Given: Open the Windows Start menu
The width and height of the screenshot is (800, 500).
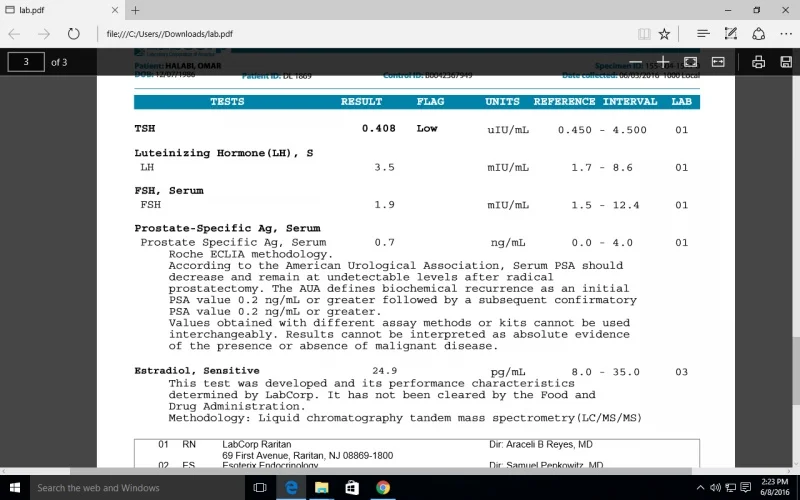Looking at the screenshot, I should click(x=15, y=488).
